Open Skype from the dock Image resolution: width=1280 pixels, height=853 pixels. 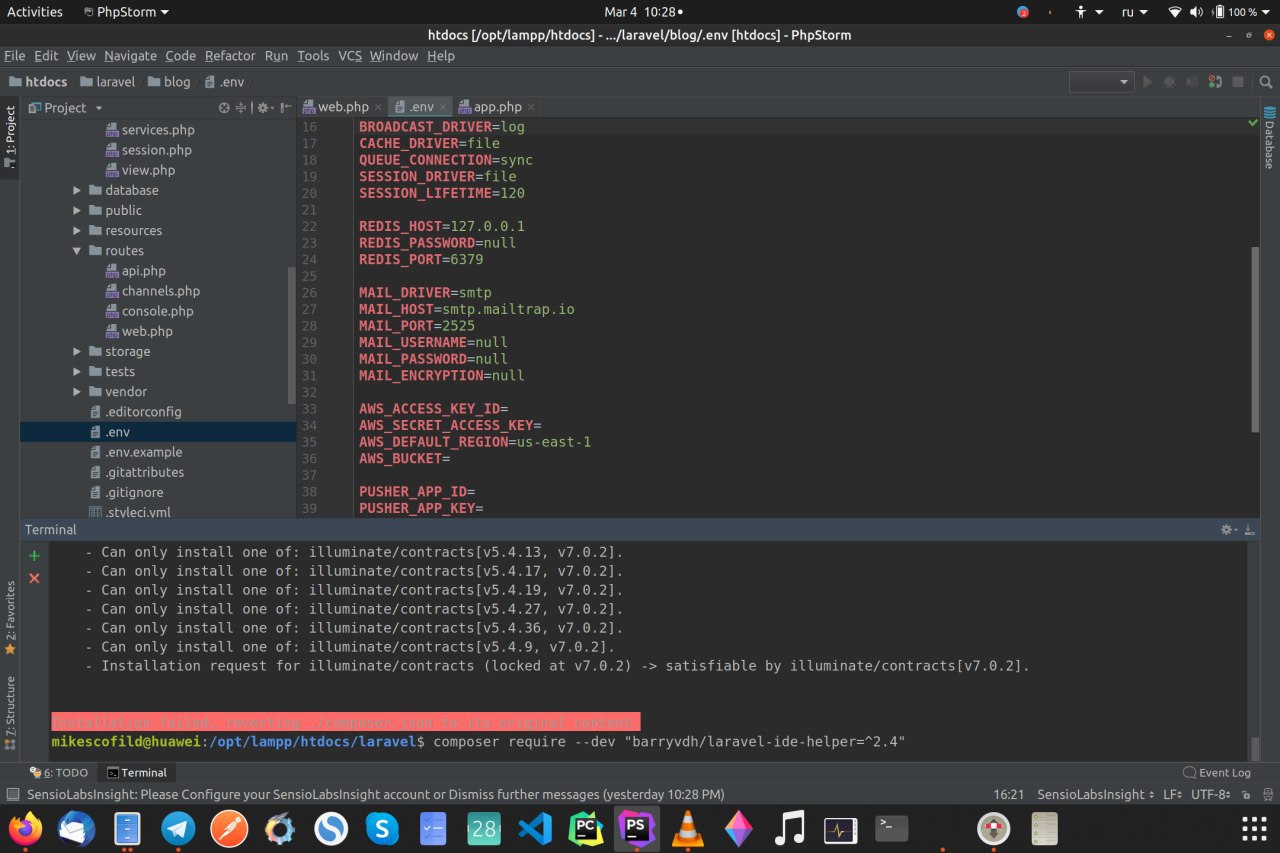(x=382, y=828)
